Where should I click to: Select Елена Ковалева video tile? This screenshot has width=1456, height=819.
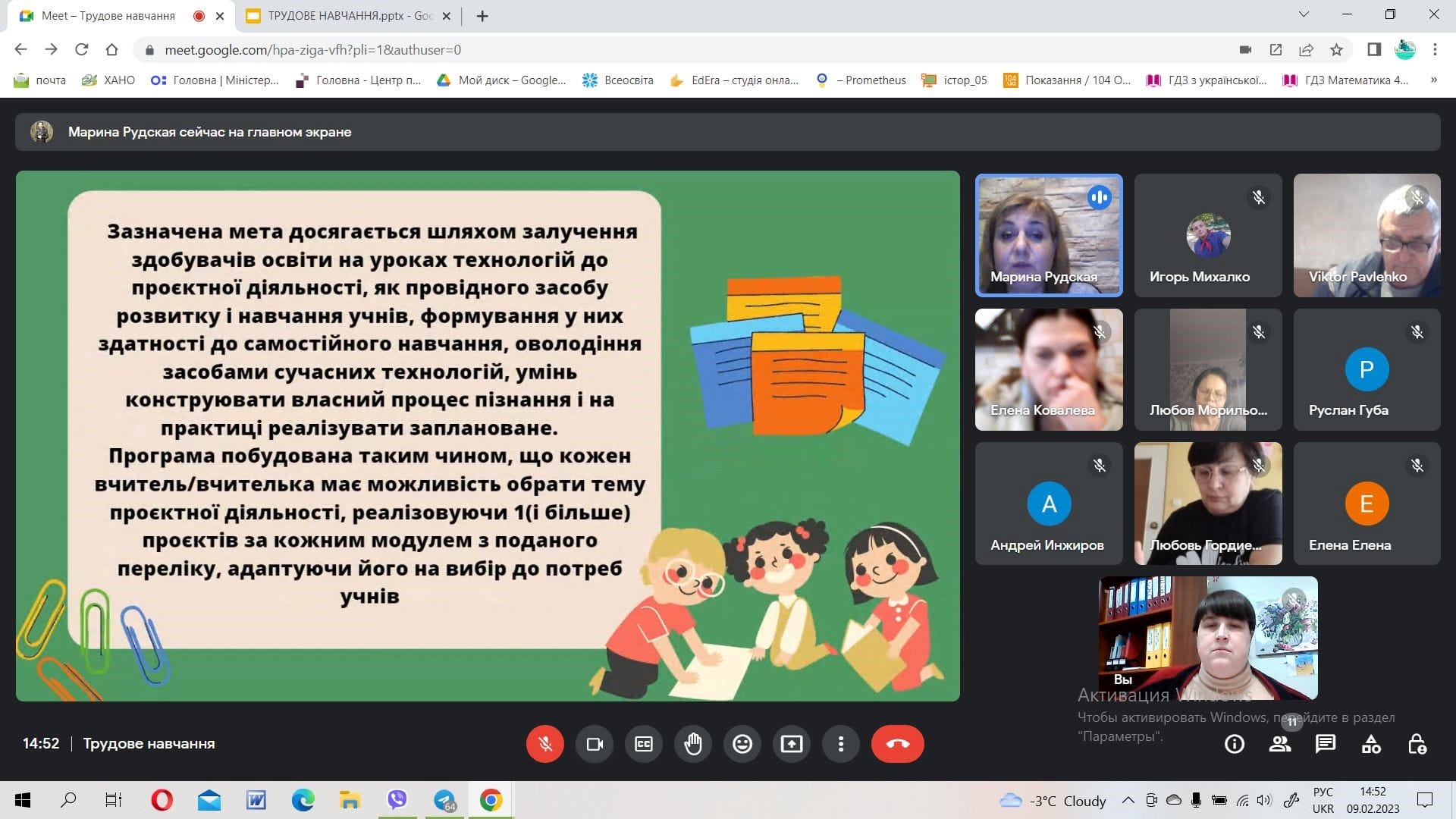point(1049,369)
